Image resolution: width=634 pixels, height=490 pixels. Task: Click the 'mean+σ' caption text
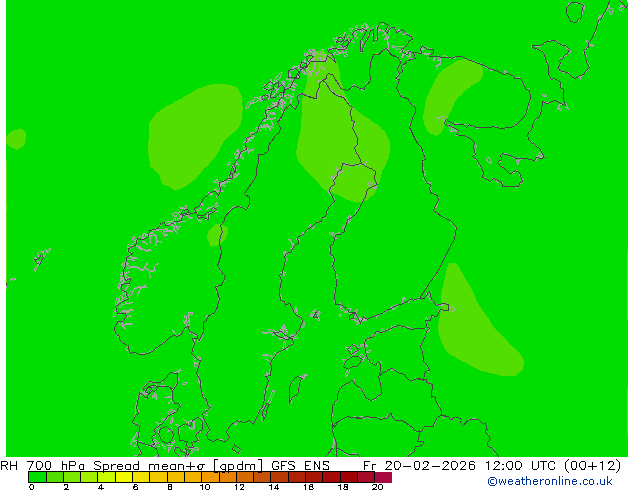click(177, 466)
